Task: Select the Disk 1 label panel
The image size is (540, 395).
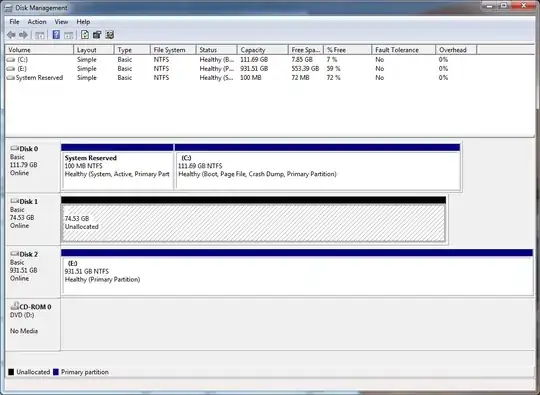Action: click(x=33, y=220)
